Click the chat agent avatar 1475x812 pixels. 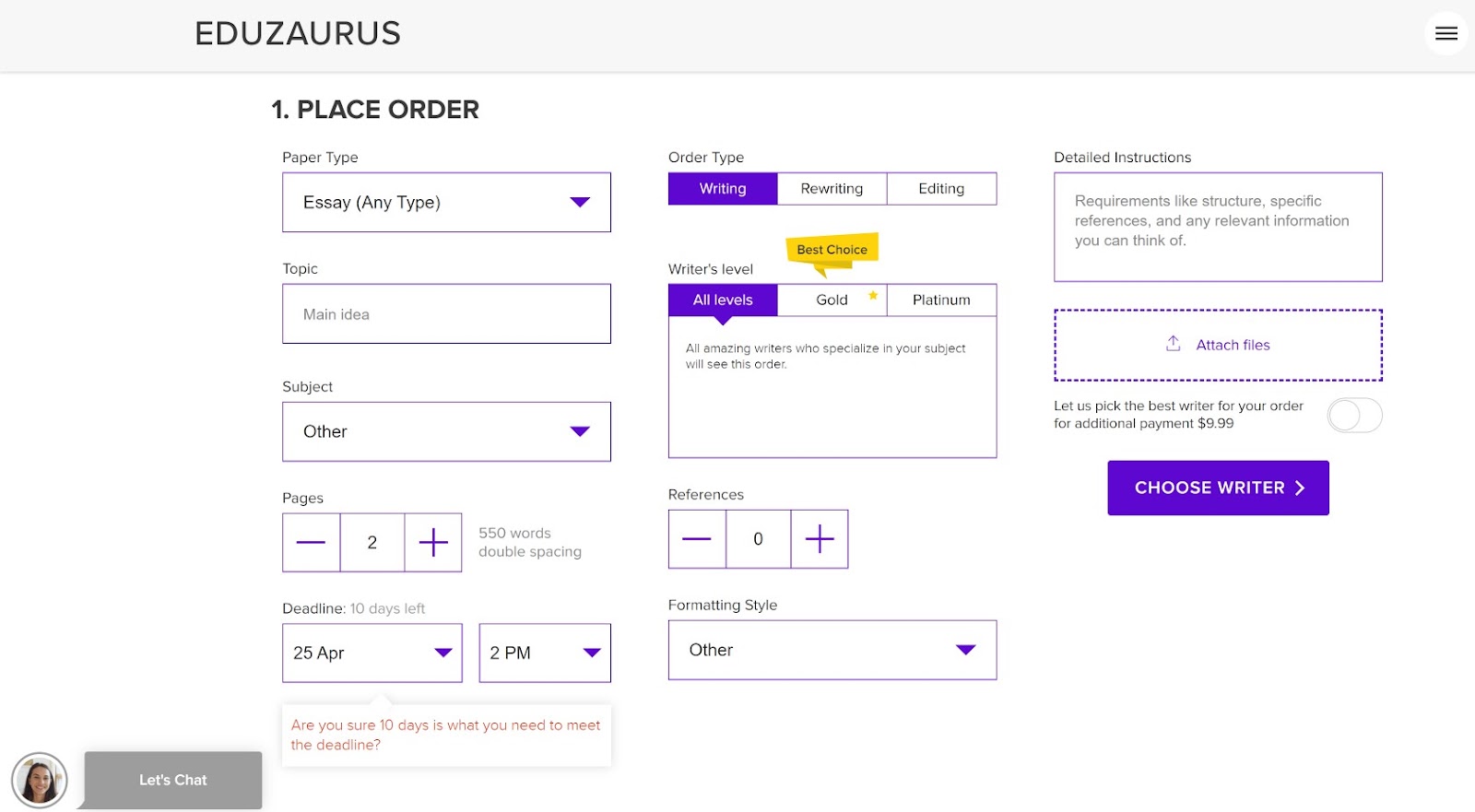point(40,781)
